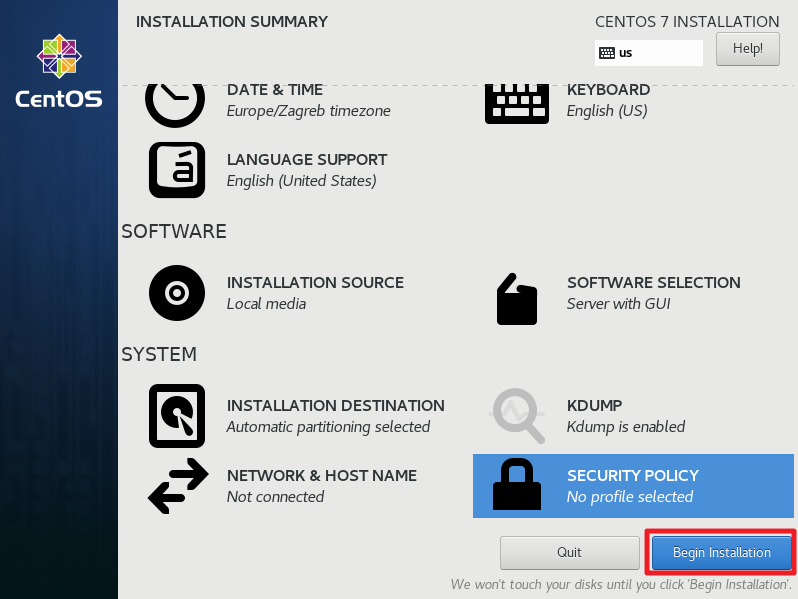Click the 'No profile selected' text
The image size is (798, 599).
[630, 497]
